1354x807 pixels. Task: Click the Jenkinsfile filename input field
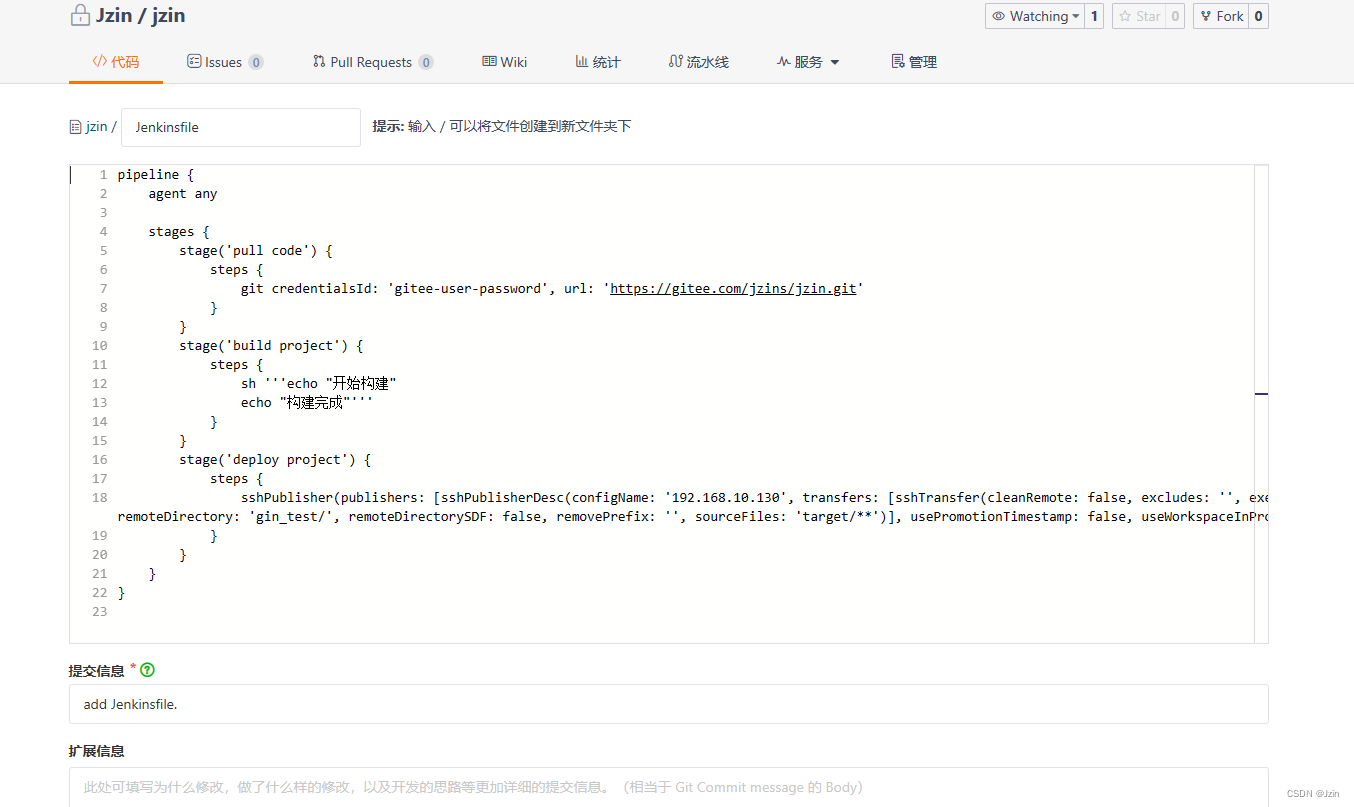(241, 127)
